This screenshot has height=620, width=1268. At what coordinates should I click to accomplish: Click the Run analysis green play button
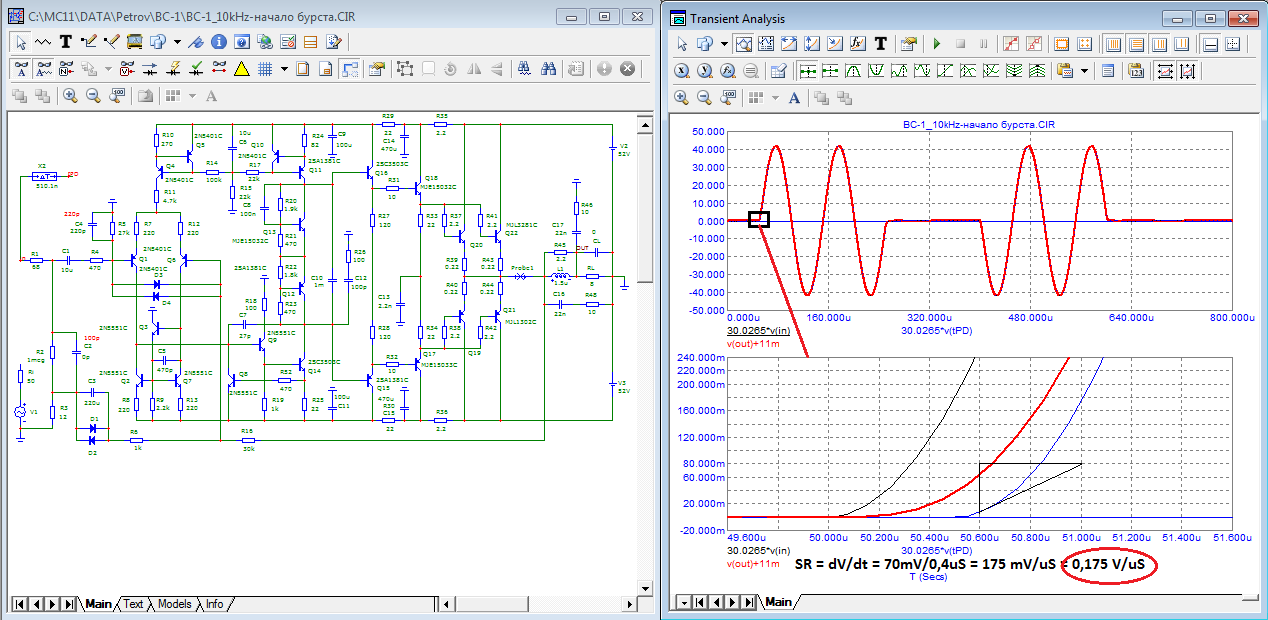937,44
